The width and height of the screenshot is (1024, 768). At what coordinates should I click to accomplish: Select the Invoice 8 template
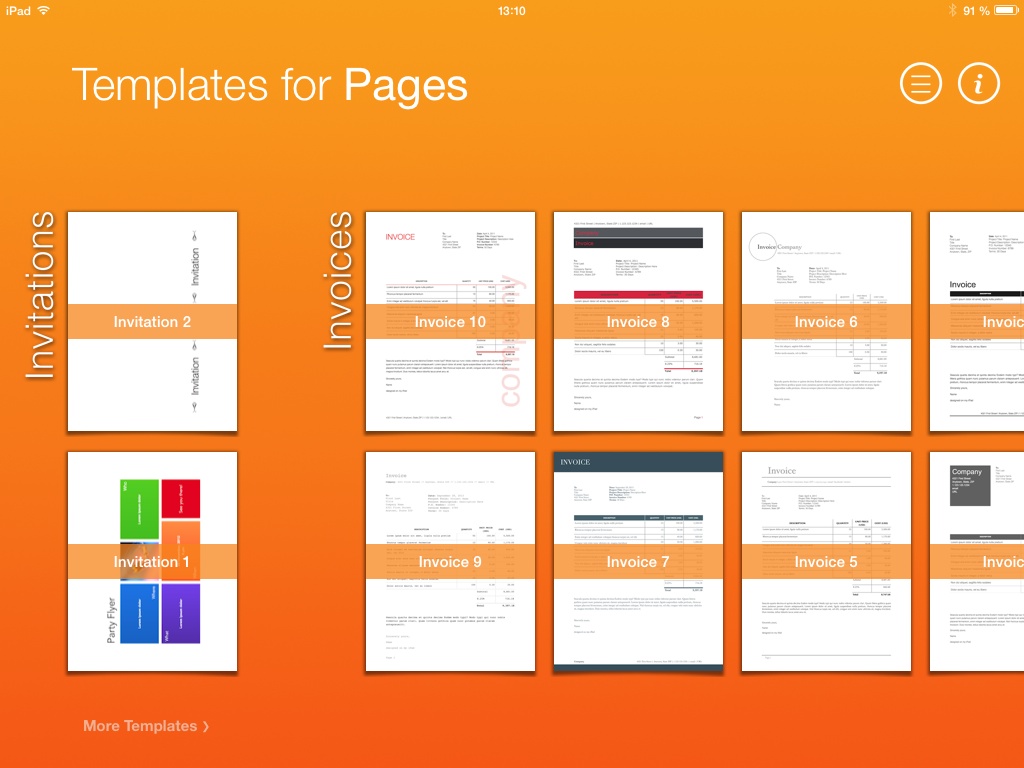click(x=638, y=322)
